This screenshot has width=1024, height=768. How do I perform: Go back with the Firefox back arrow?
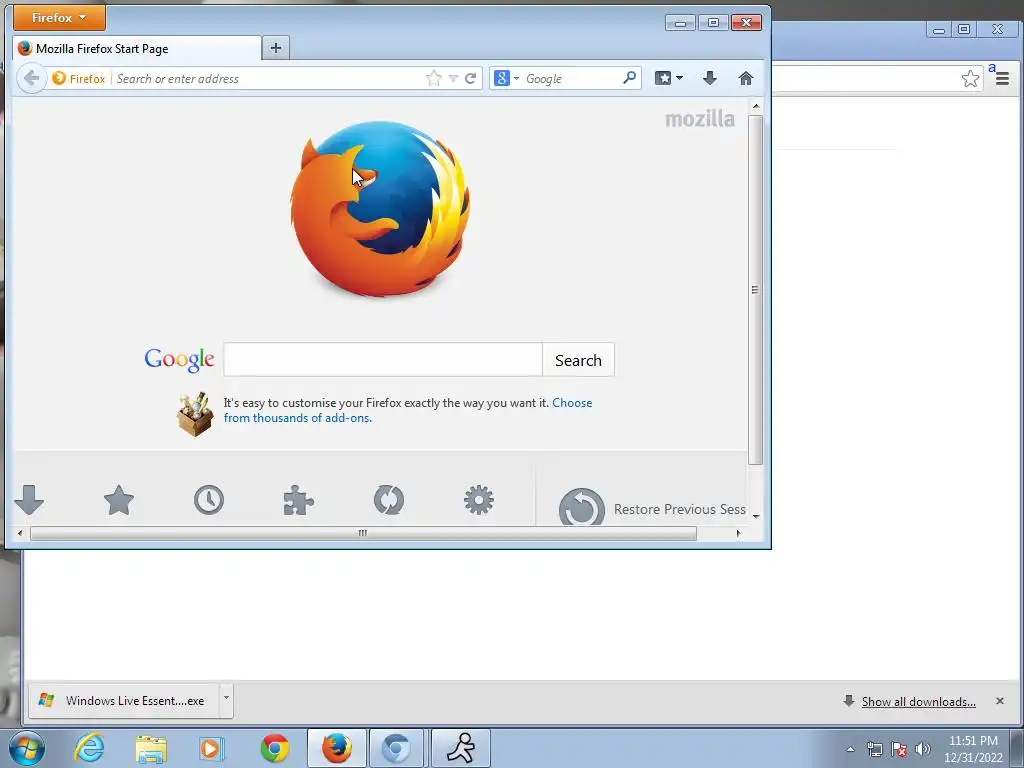(x=31, y=78)
